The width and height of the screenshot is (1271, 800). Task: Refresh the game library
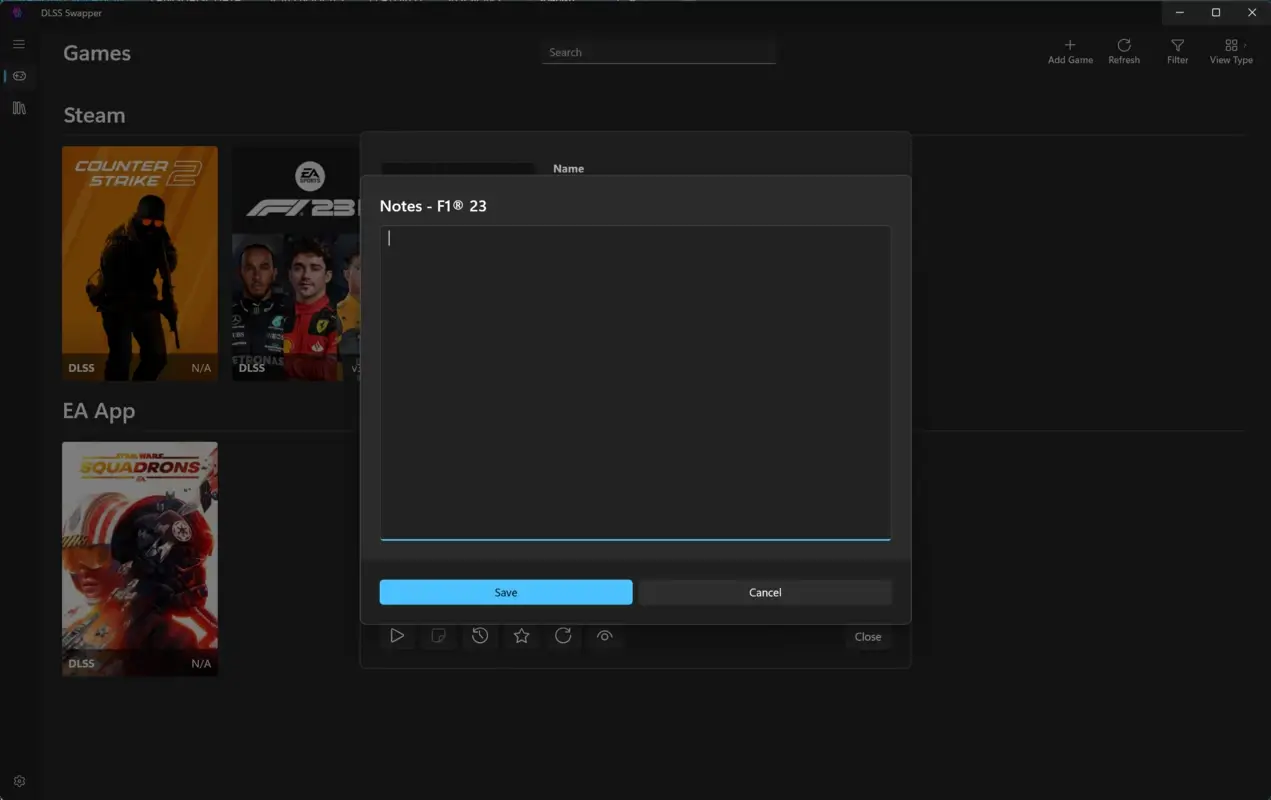point(1124,46)
